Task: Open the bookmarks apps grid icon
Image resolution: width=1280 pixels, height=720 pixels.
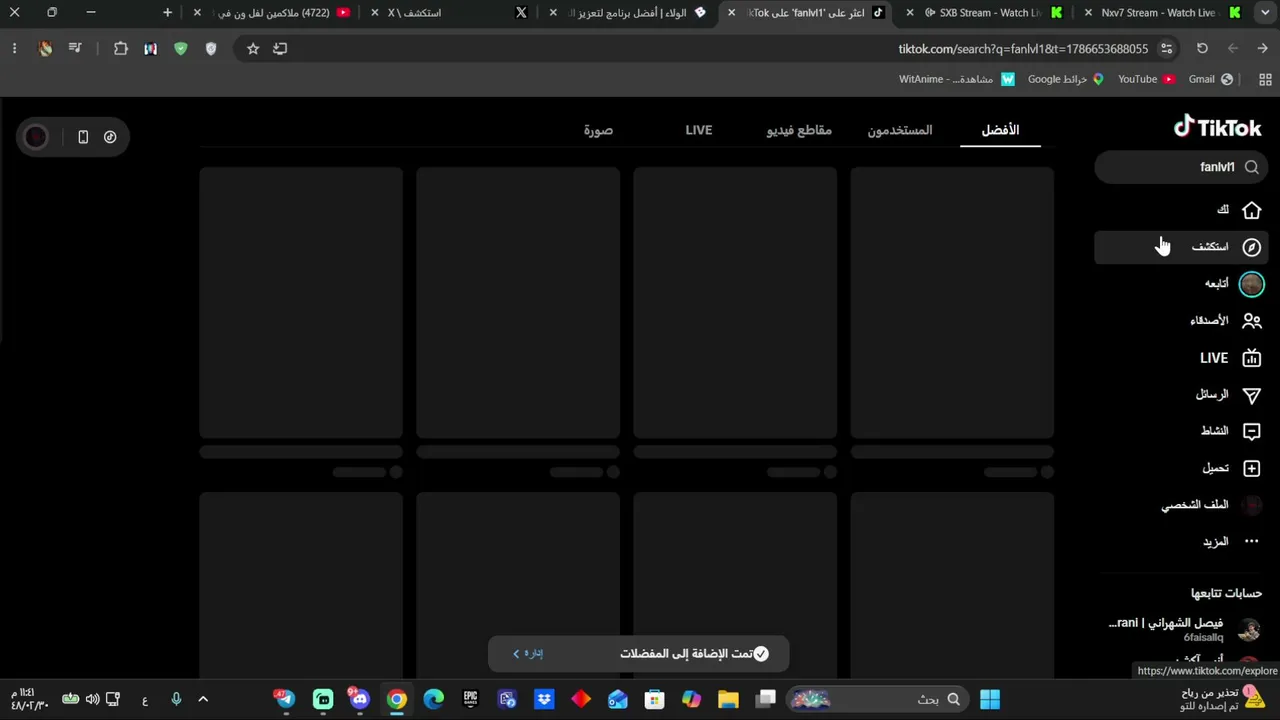Action: point(1265,79)
